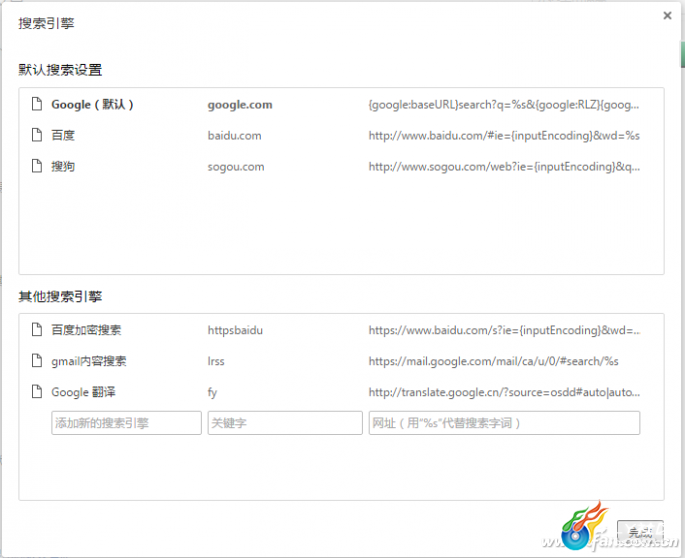Select the Google 翻译 engine name
Viewport: 685px width, 558px height.
coord(83,392)
